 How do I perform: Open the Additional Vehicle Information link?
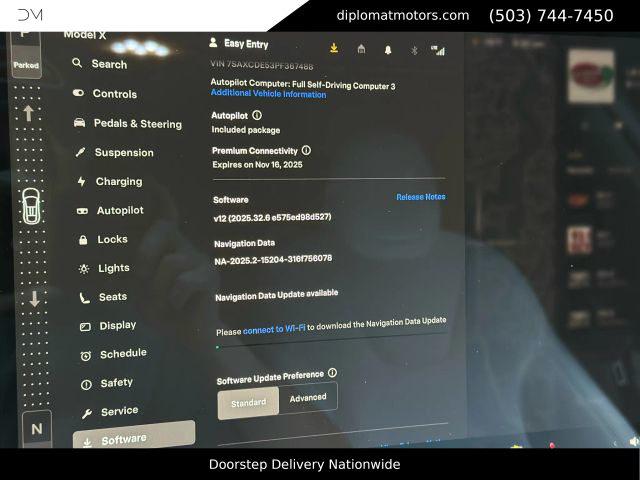coord(269,93)
